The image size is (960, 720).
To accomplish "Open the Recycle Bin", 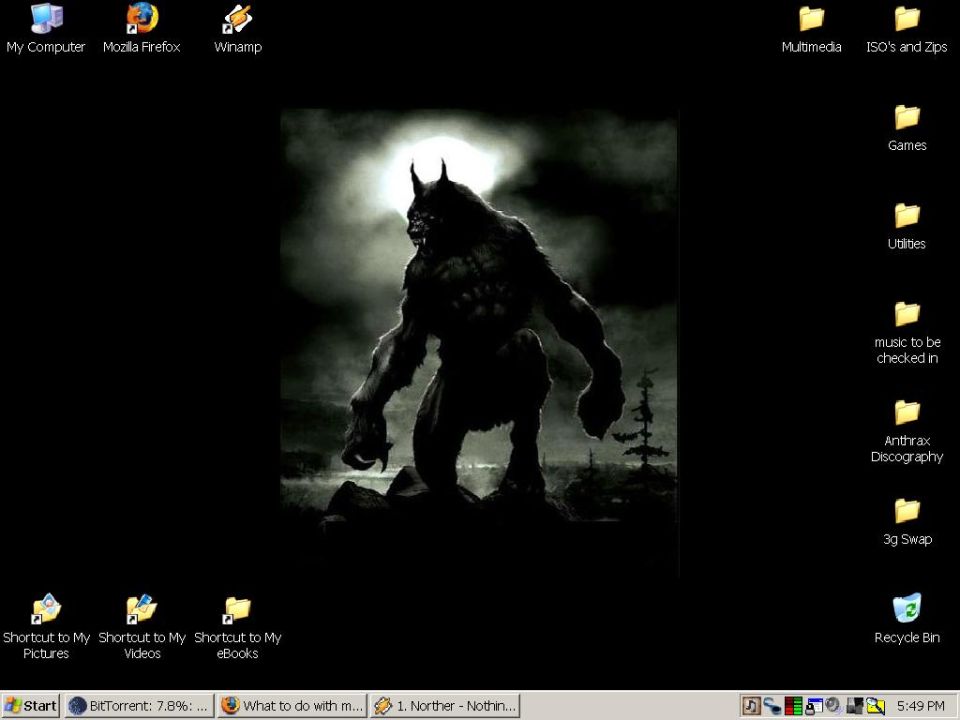I will pos(907,618).
